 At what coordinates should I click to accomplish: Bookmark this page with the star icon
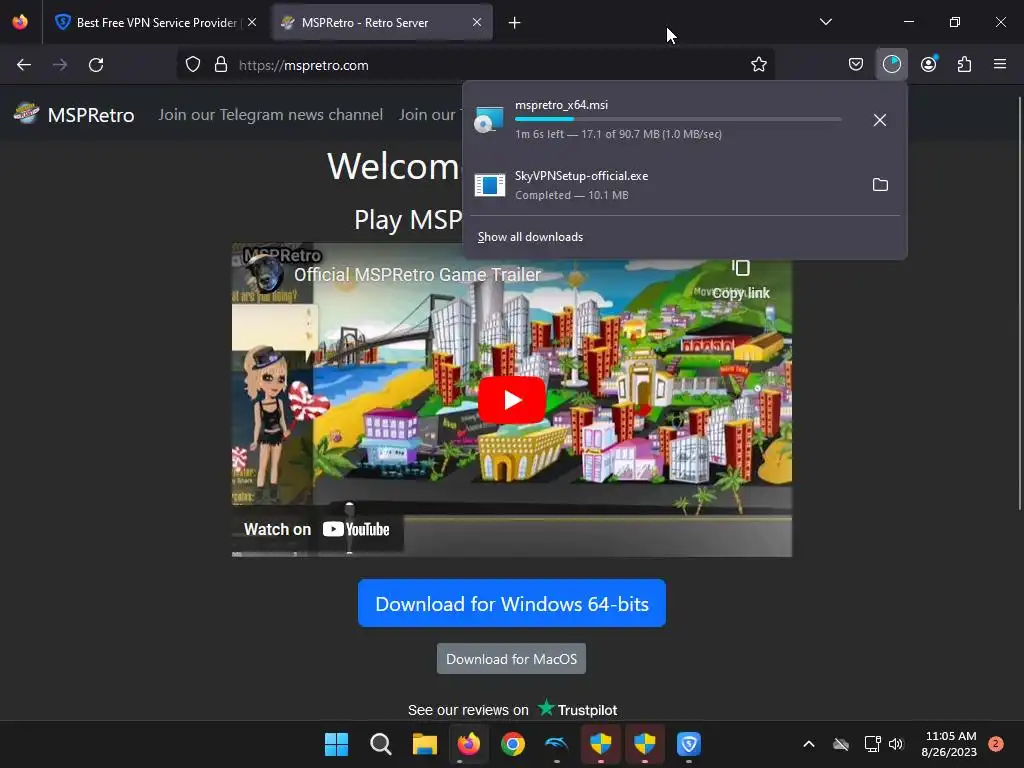coord(759,65)
